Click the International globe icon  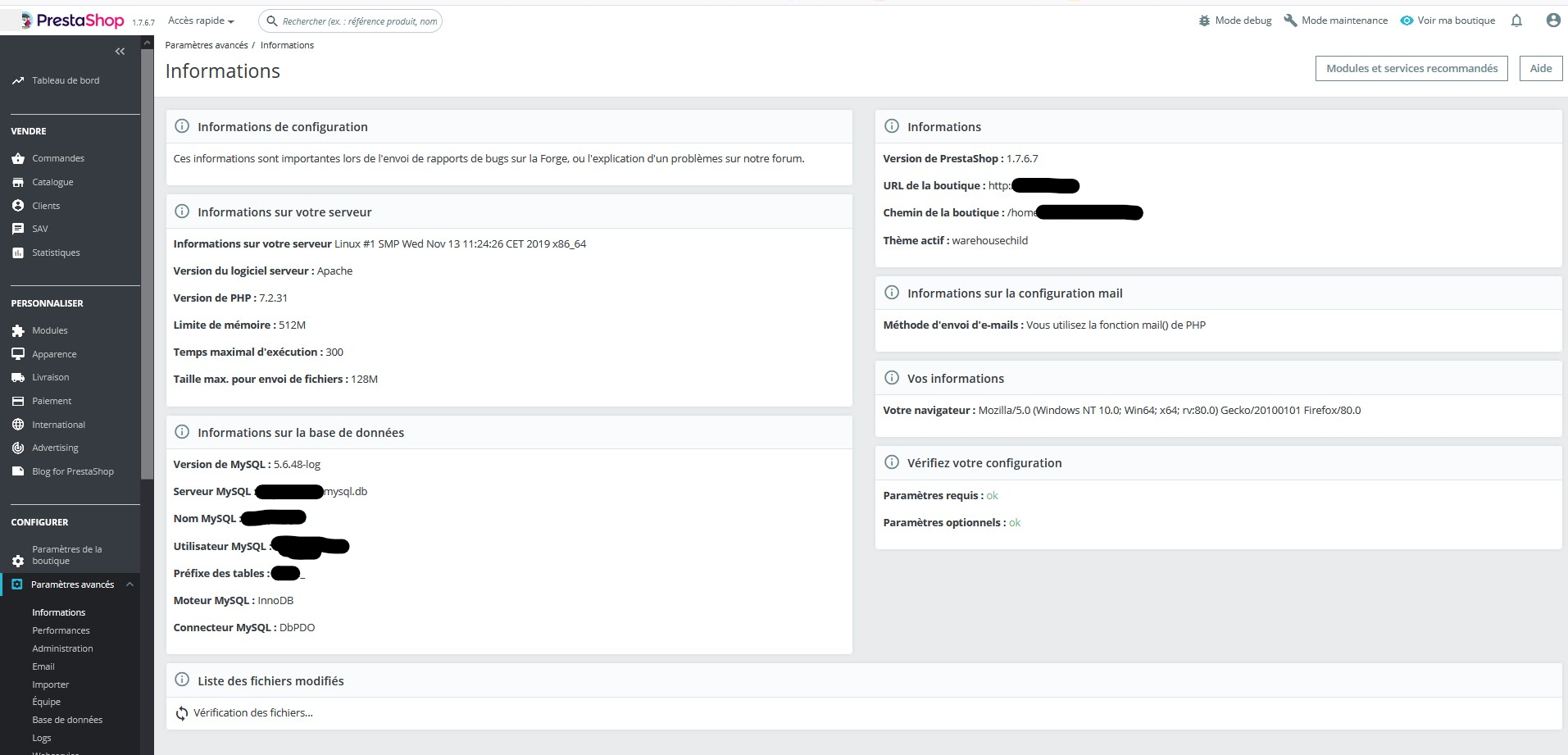18,425
